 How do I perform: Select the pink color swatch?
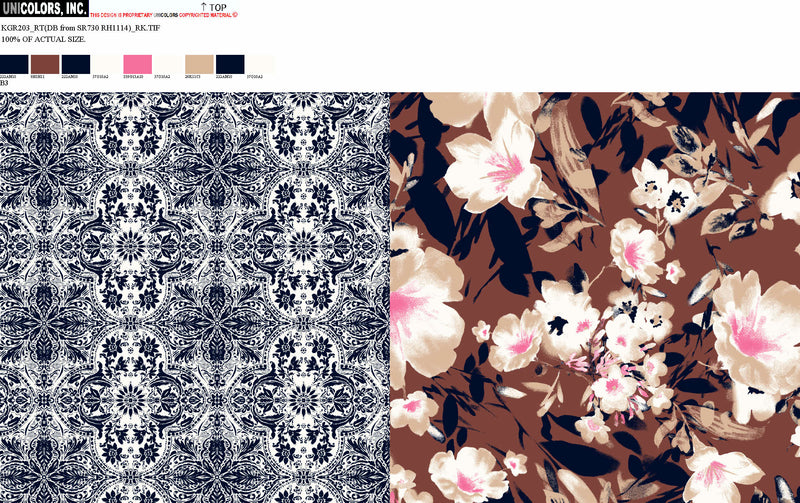point(137,64)
